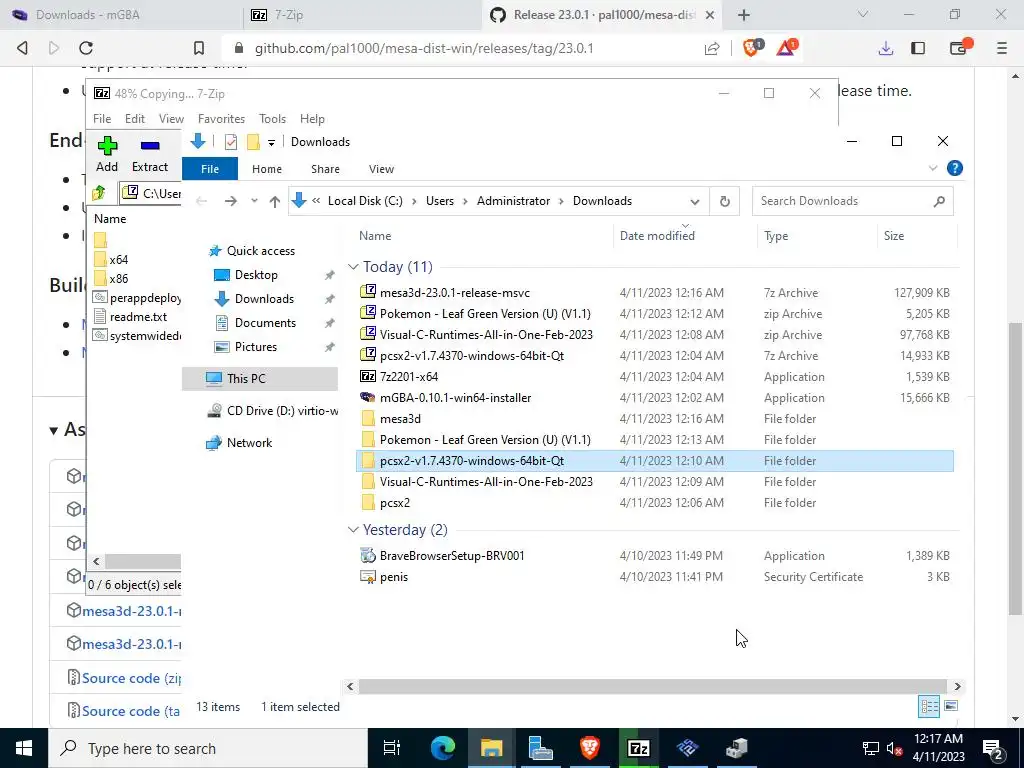Reload the GitHub page
The height and width of the screenshot is (768, 1024).
[x=86, y=48]
